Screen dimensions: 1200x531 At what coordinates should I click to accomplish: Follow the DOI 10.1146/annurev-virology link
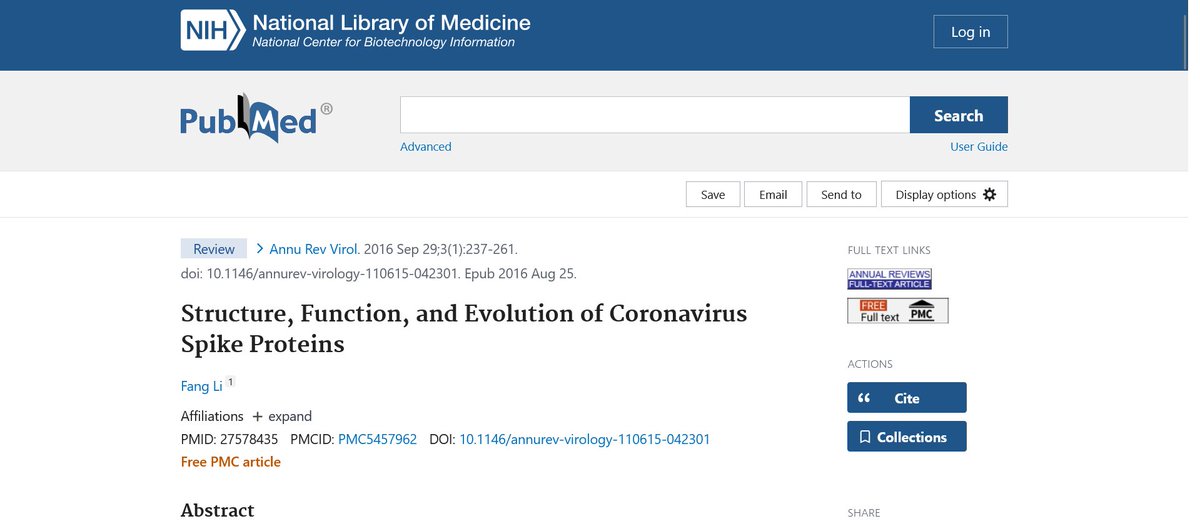(584, 439)
